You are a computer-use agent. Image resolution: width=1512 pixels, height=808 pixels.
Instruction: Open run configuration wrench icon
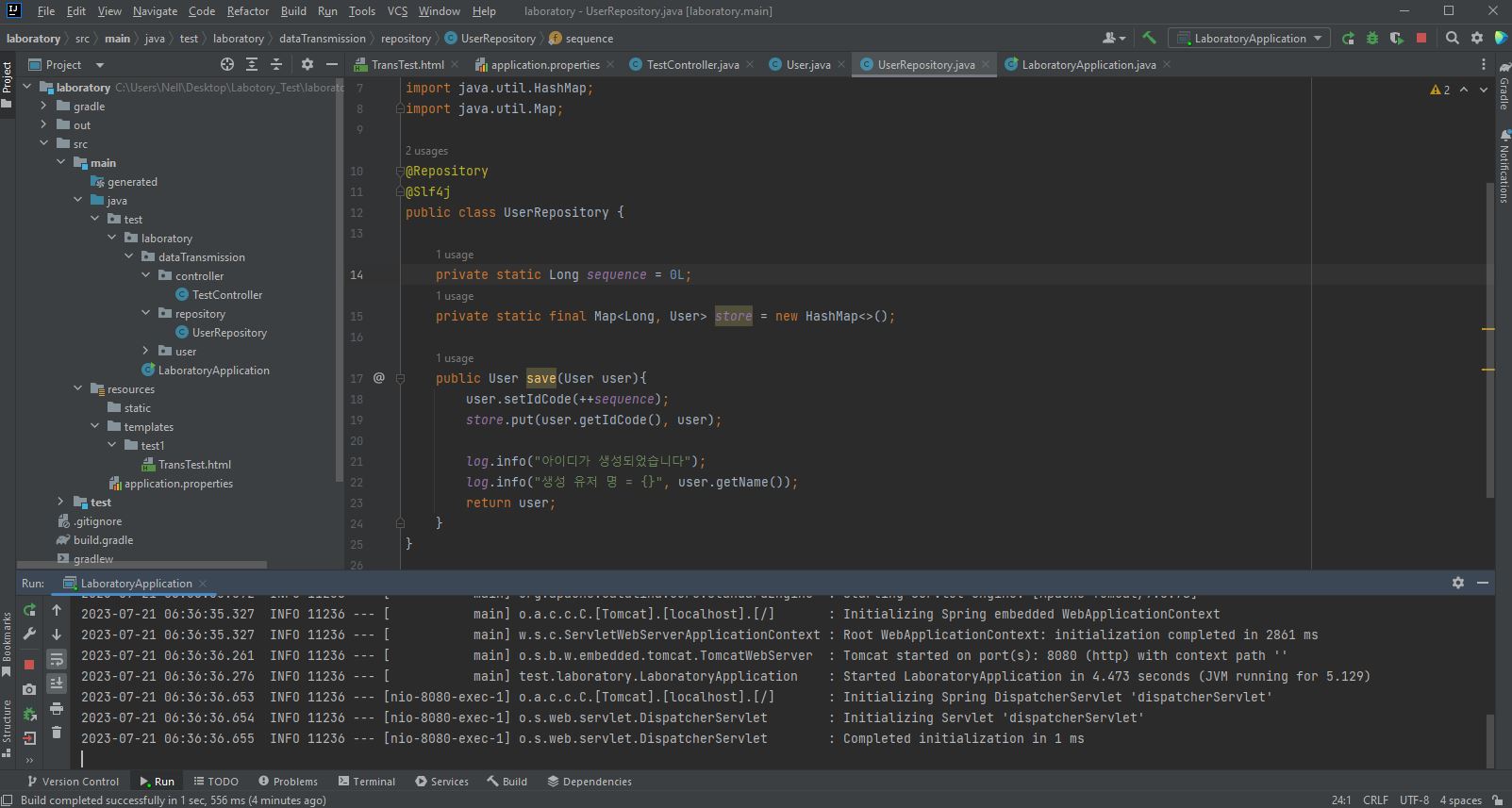point(29,635)
